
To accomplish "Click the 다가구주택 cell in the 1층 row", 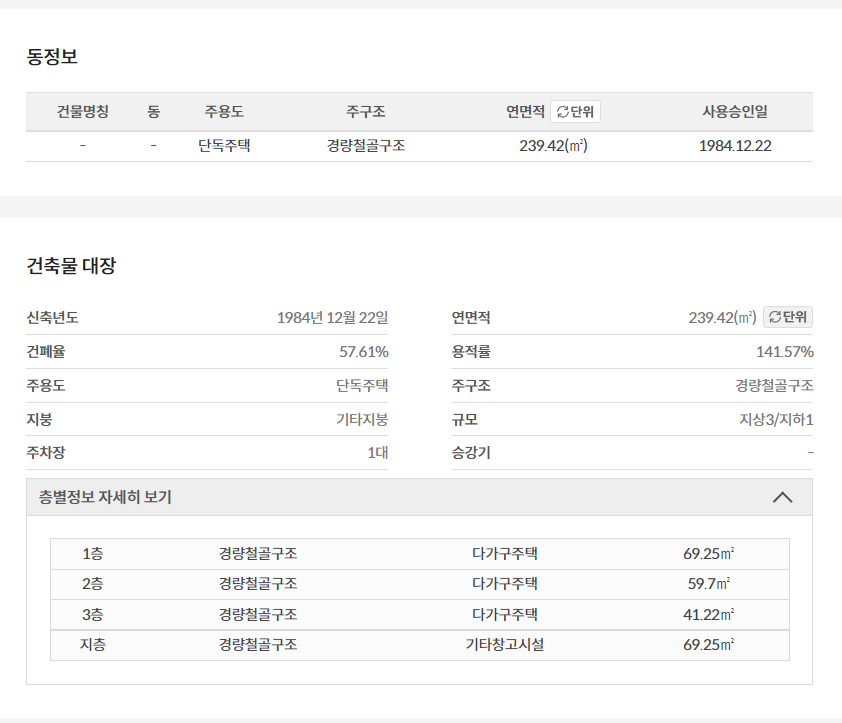I will 505,554.
